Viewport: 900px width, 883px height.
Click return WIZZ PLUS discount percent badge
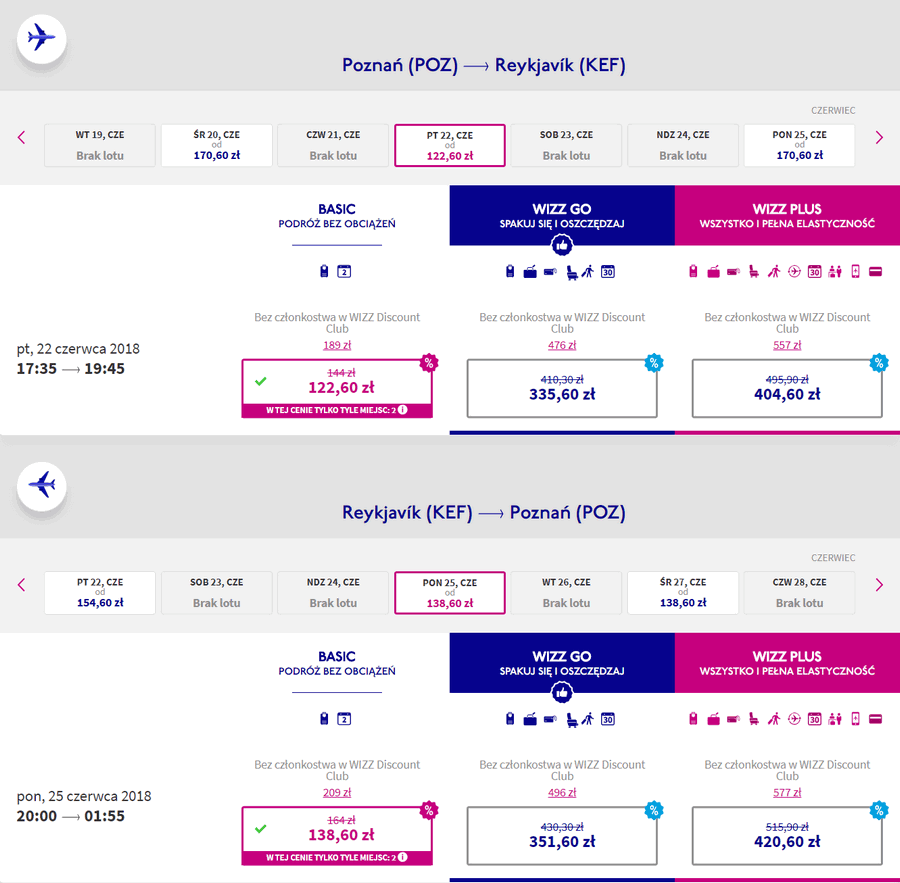pos(879,810)
